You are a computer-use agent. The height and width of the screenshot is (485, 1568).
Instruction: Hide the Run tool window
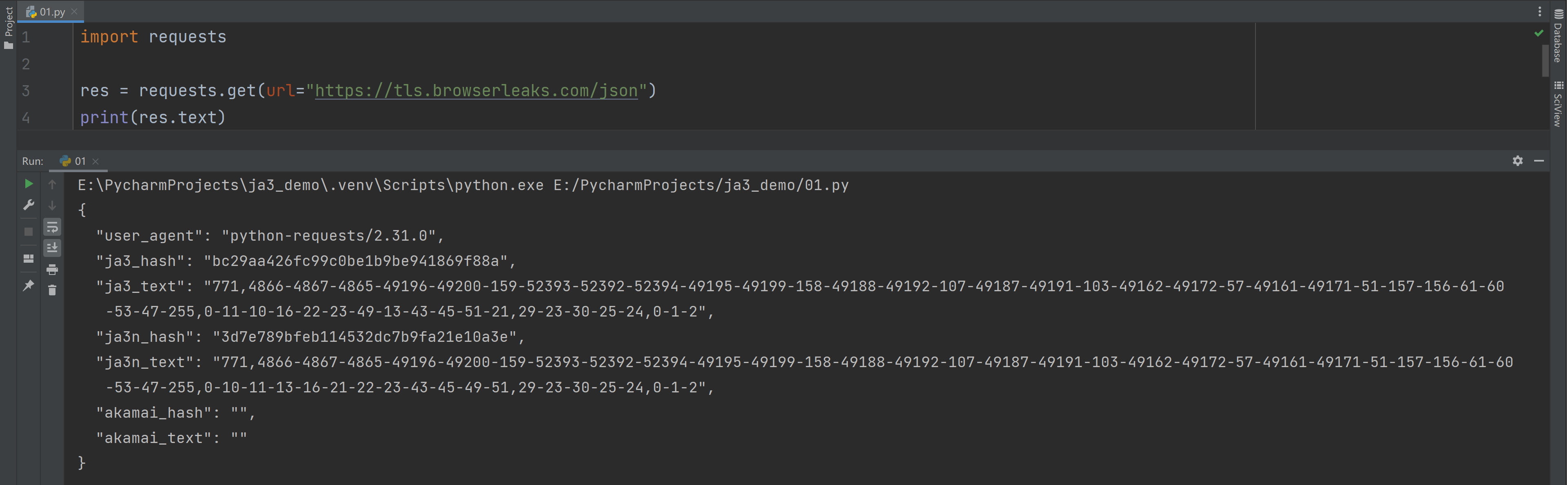(1539, 161)
